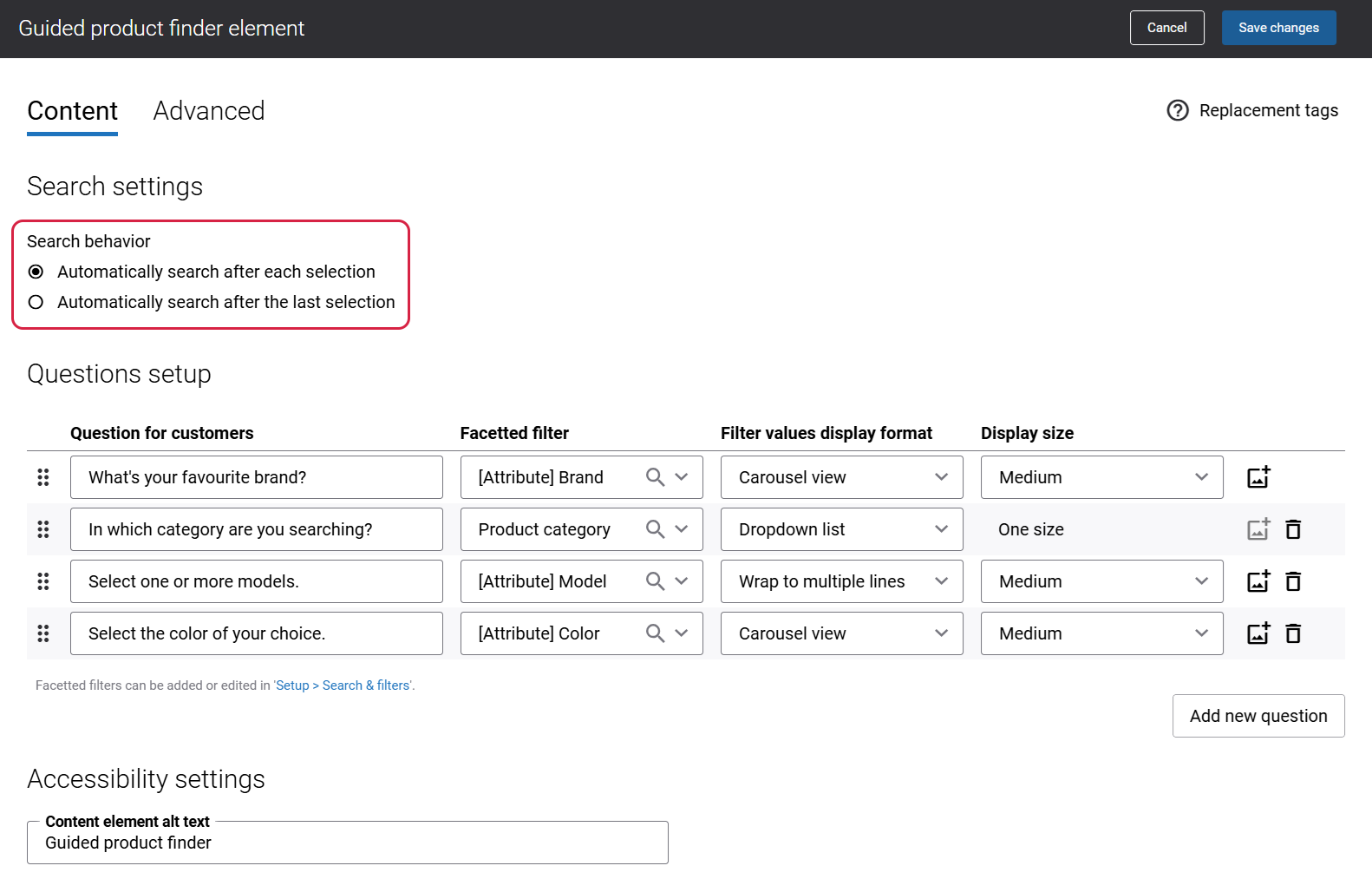Click the Replacement tags help icon

(1177, 110)
